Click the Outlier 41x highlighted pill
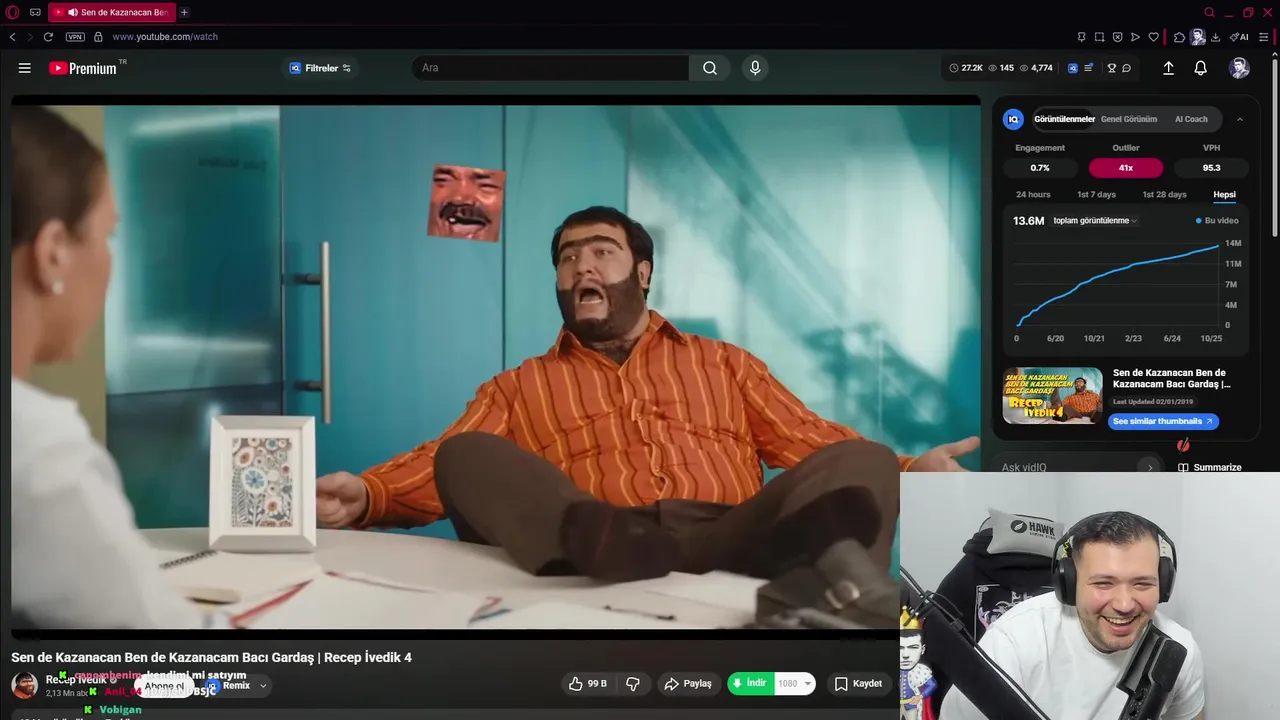This screenshot has height=720, width=1280. 1126,168
